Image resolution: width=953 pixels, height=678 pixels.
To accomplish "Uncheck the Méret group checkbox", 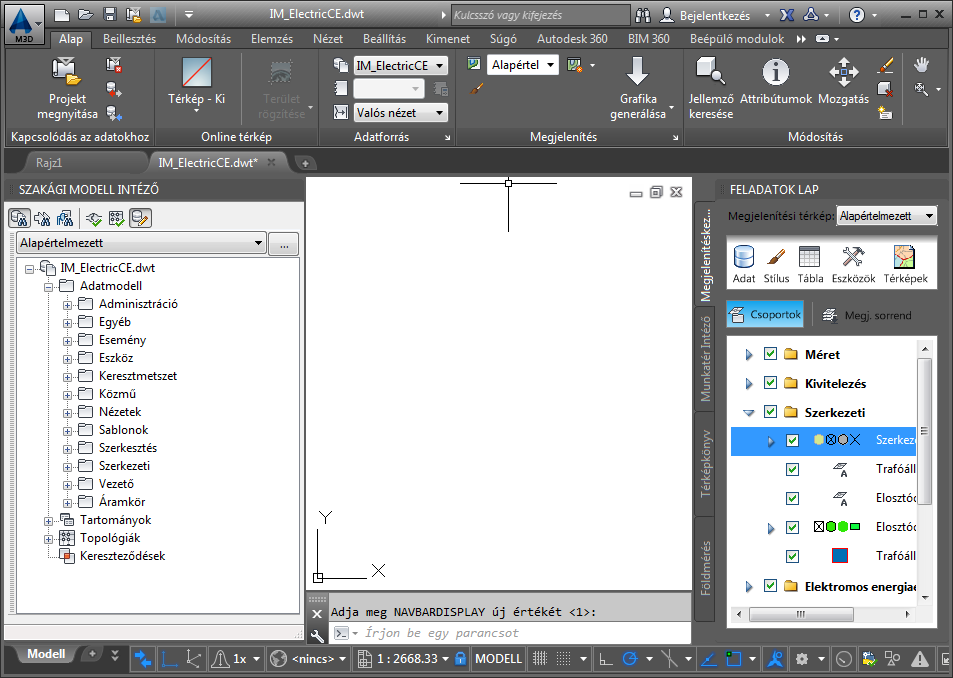I will click(x=770, y=354).
